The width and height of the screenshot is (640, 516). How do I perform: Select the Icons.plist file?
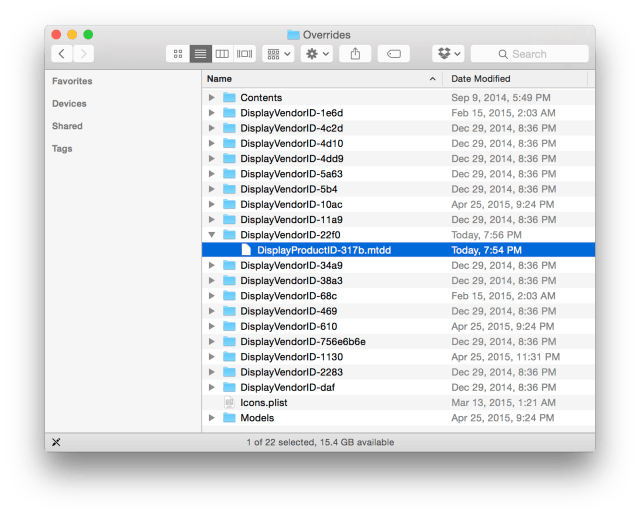[264, 402]
